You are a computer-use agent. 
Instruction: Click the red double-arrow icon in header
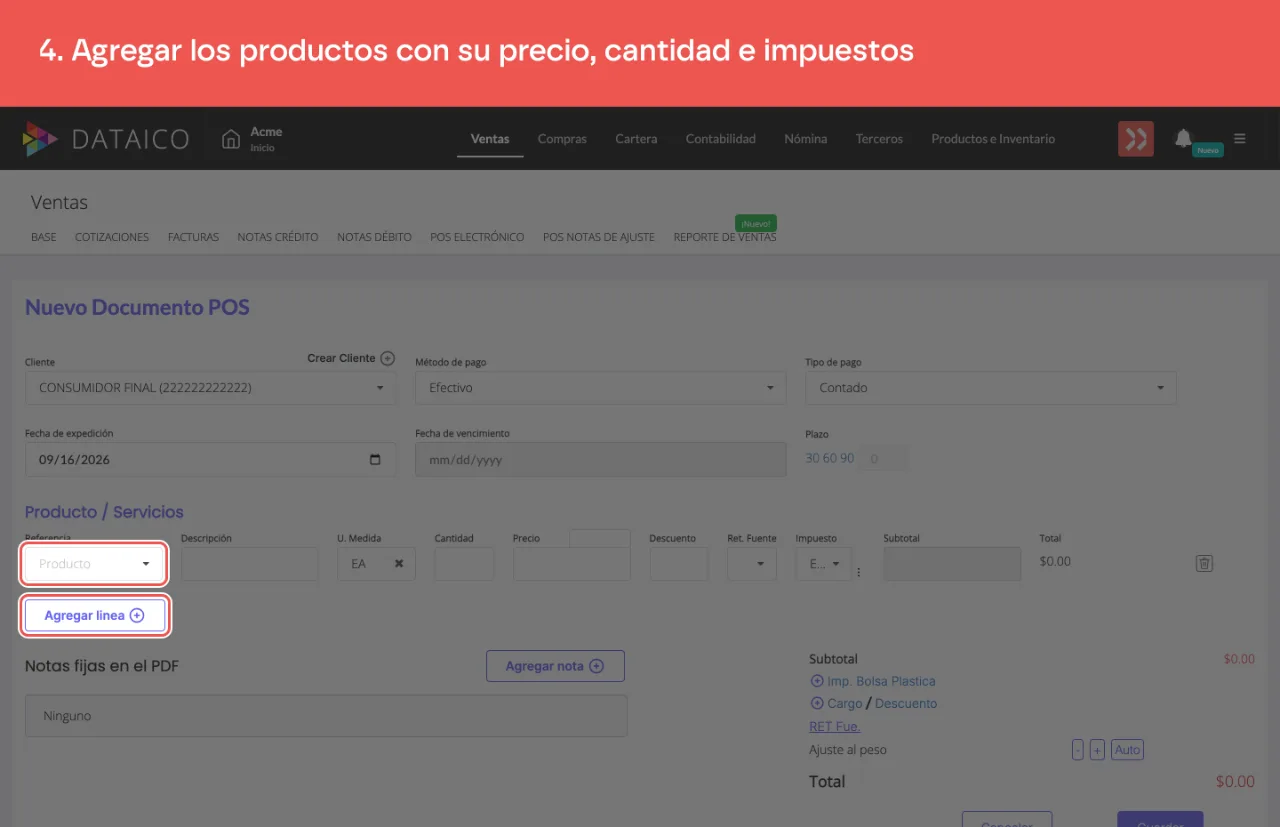point(1135,139)
